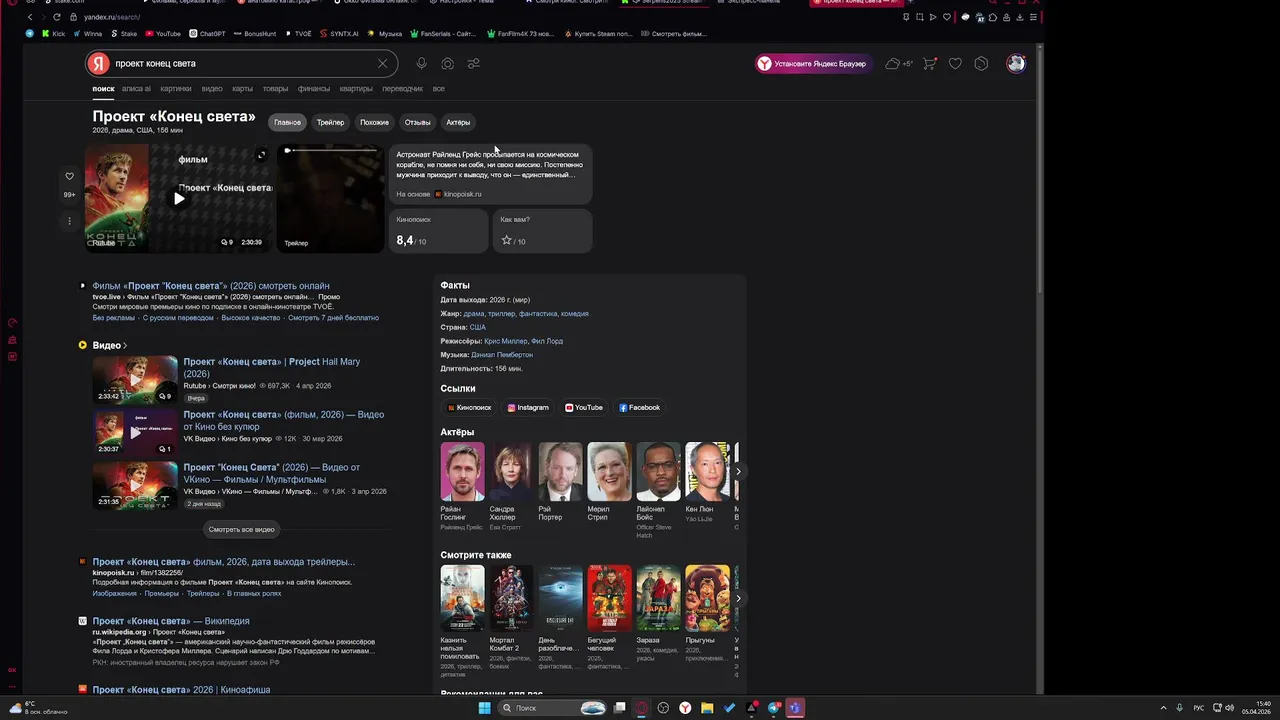This screenshot has height=720, width=1280.
Task: Click composer link 'Дэниэл Пембертон'
Action: click(x=502, y=355)
